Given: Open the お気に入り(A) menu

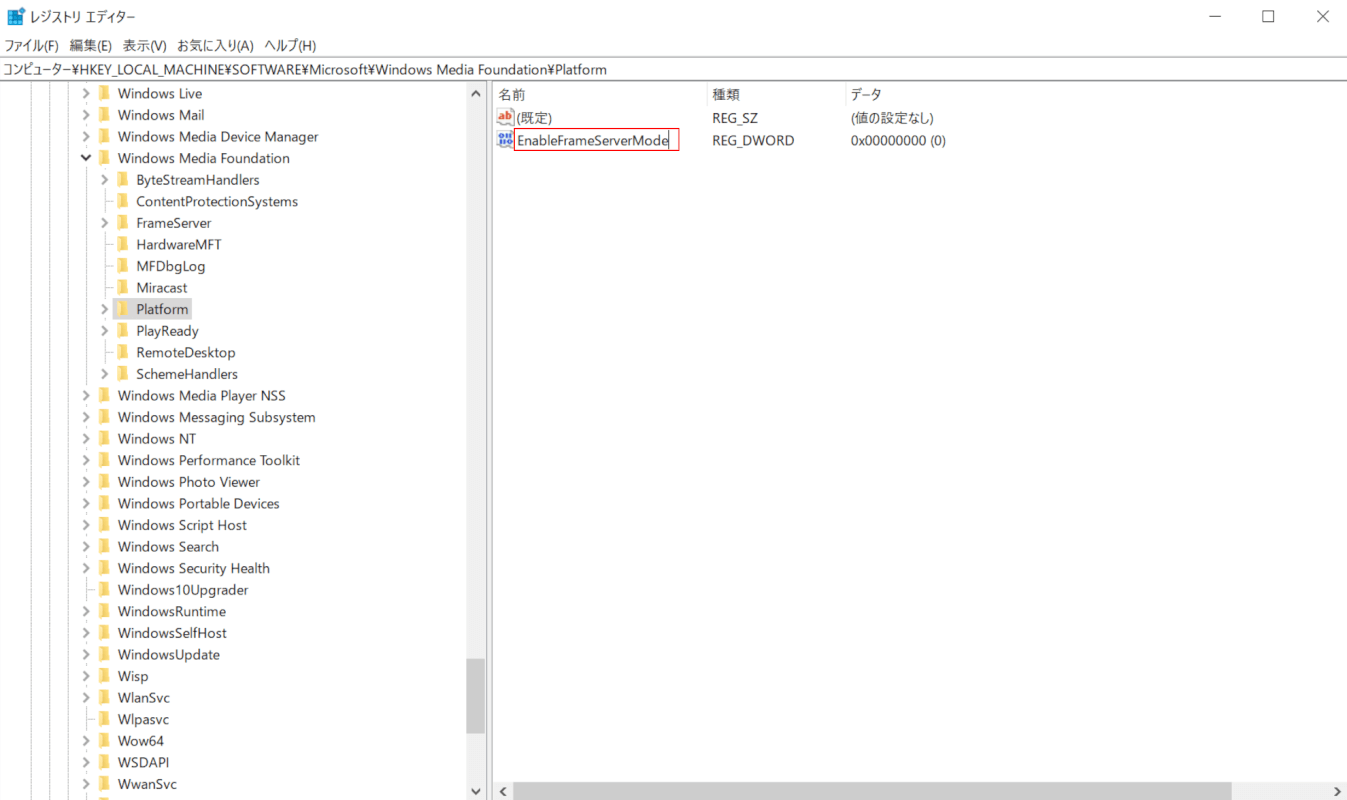Looking at the screenshot, I should tap(215, 46).
